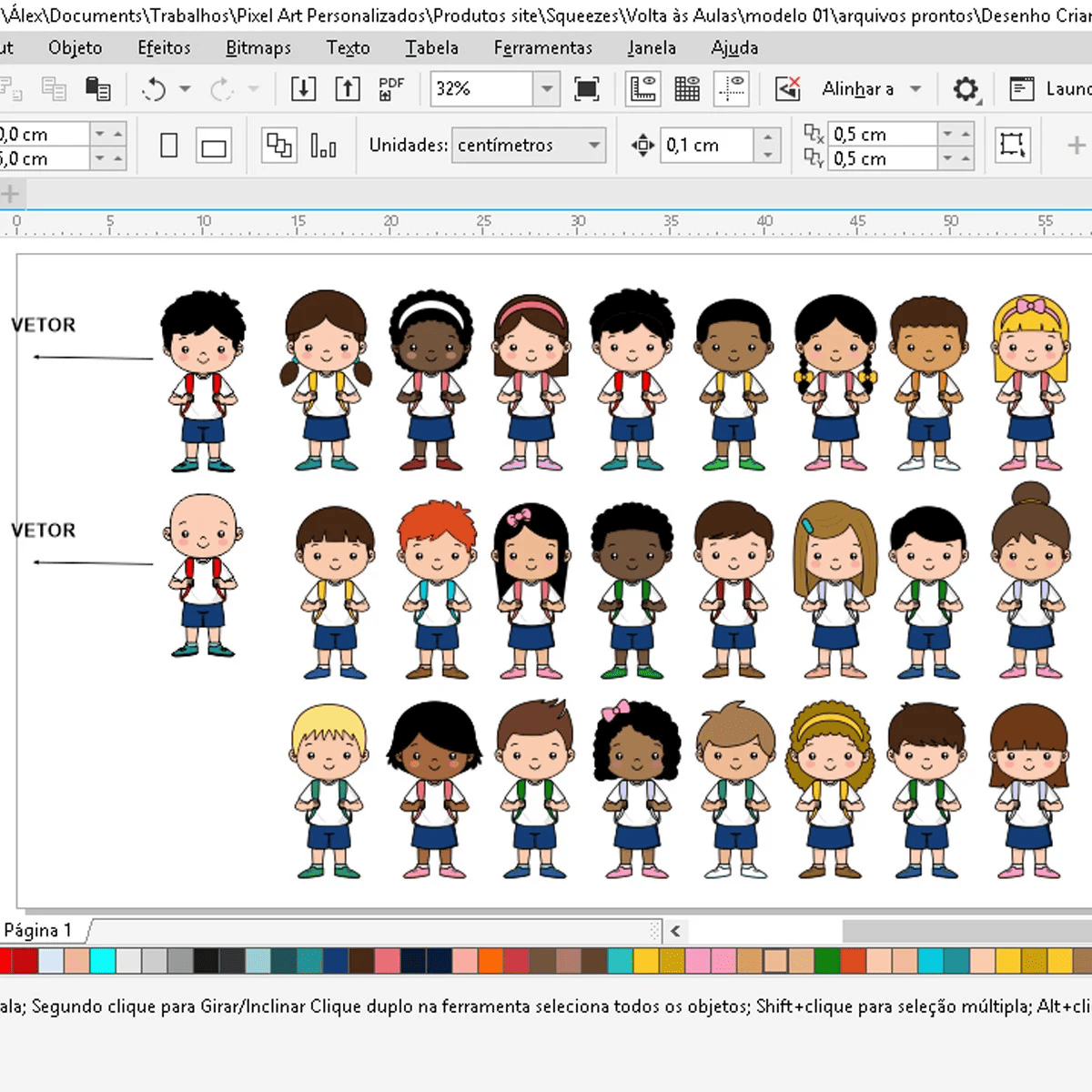
Task: Undo the last action
Action: click(x=154, y=89)
